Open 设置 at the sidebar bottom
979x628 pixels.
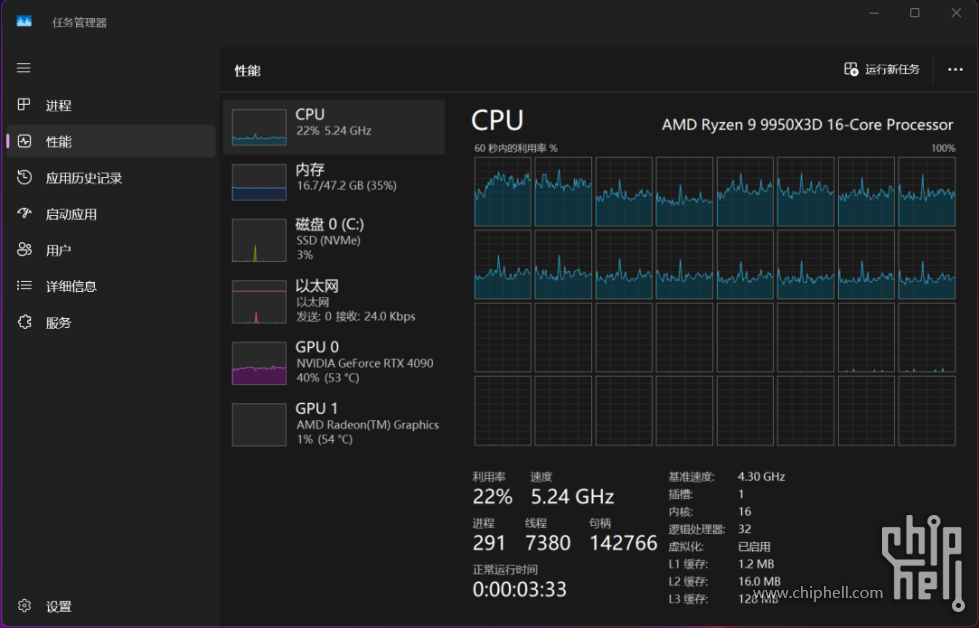tap(111, 606)
